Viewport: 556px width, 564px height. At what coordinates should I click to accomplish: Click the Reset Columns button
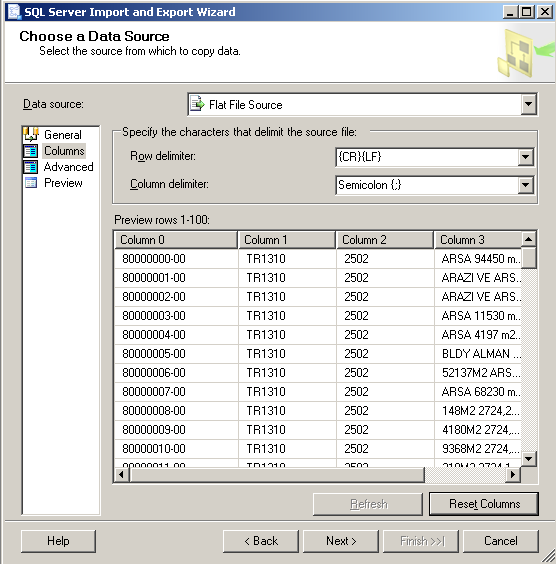[x=484, y=504]
